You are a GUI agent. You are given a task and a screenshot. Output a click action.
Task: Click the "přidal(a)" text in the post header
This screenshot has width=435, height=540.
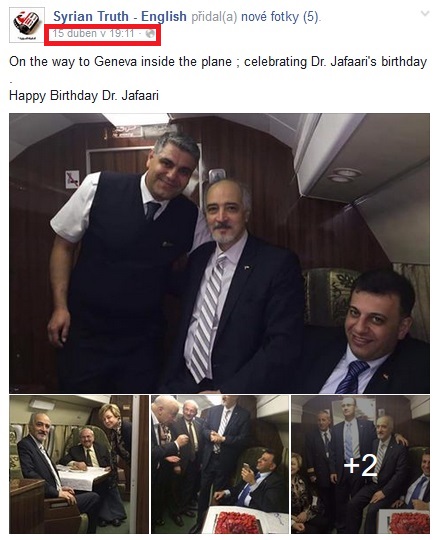(214, 16)
